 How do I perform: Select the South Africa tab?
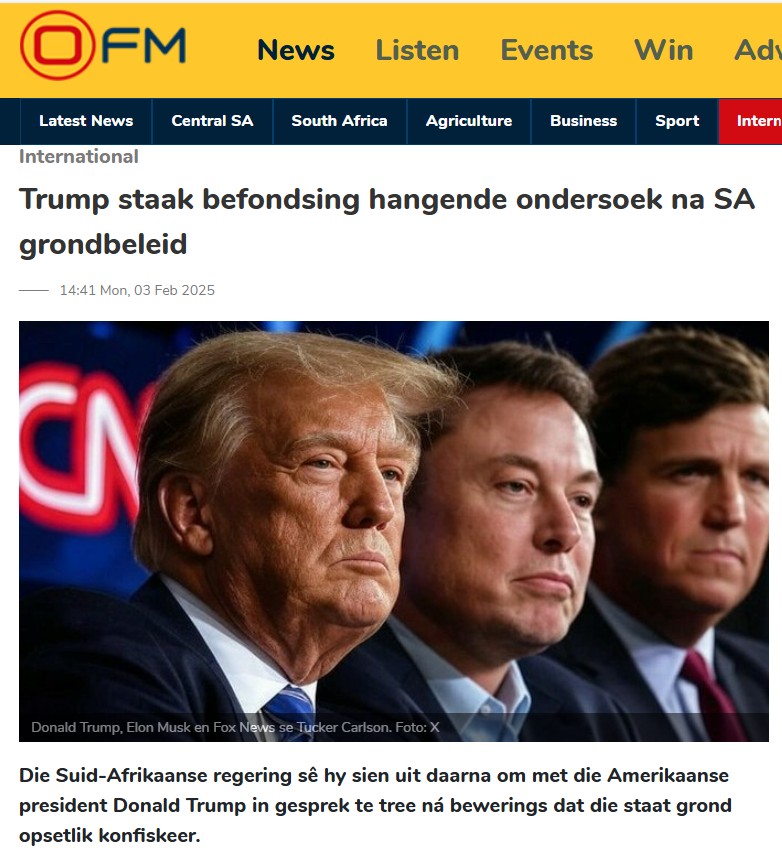point(339,121)
